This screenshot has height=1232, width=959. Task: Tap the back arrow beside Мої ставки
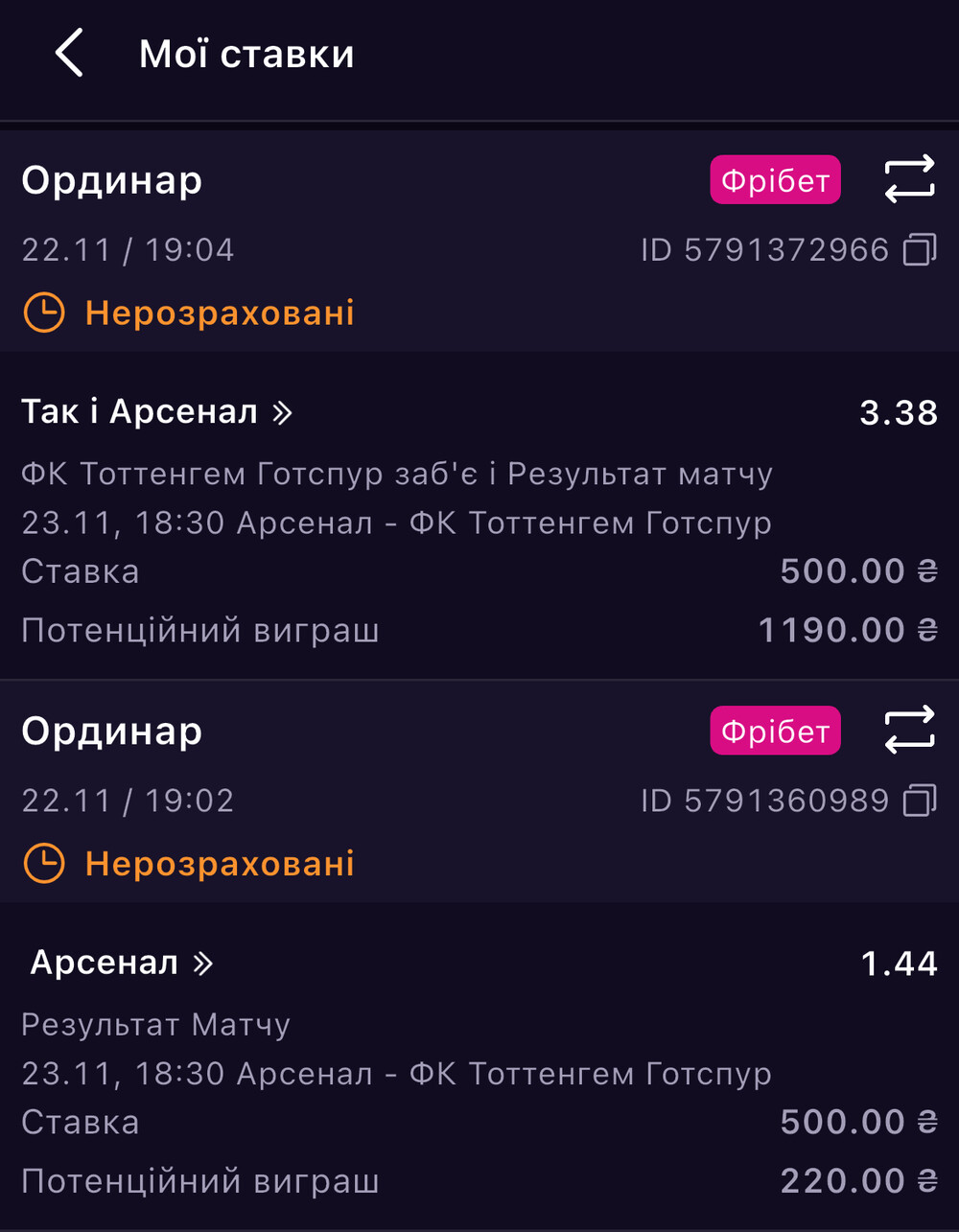tap(69, 53)
